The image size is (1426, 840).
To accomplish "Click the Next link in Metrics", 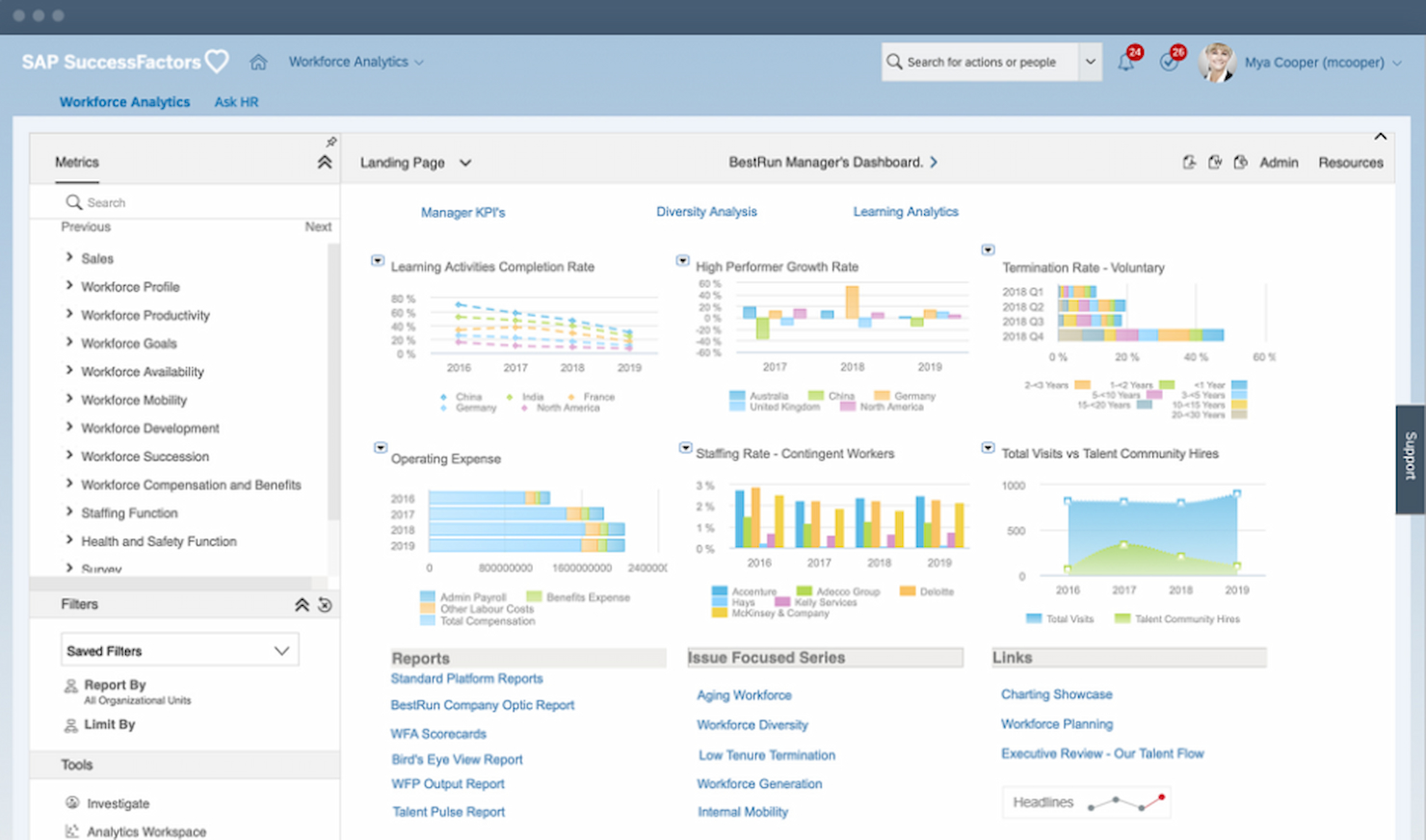I will [x=318, y=226].
